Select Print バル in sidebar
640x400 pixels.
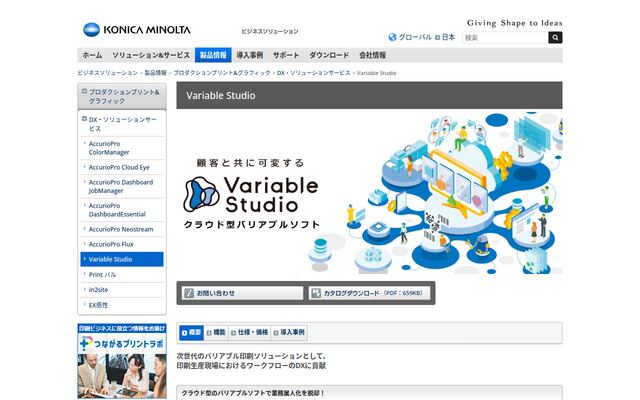click(122, 274)
